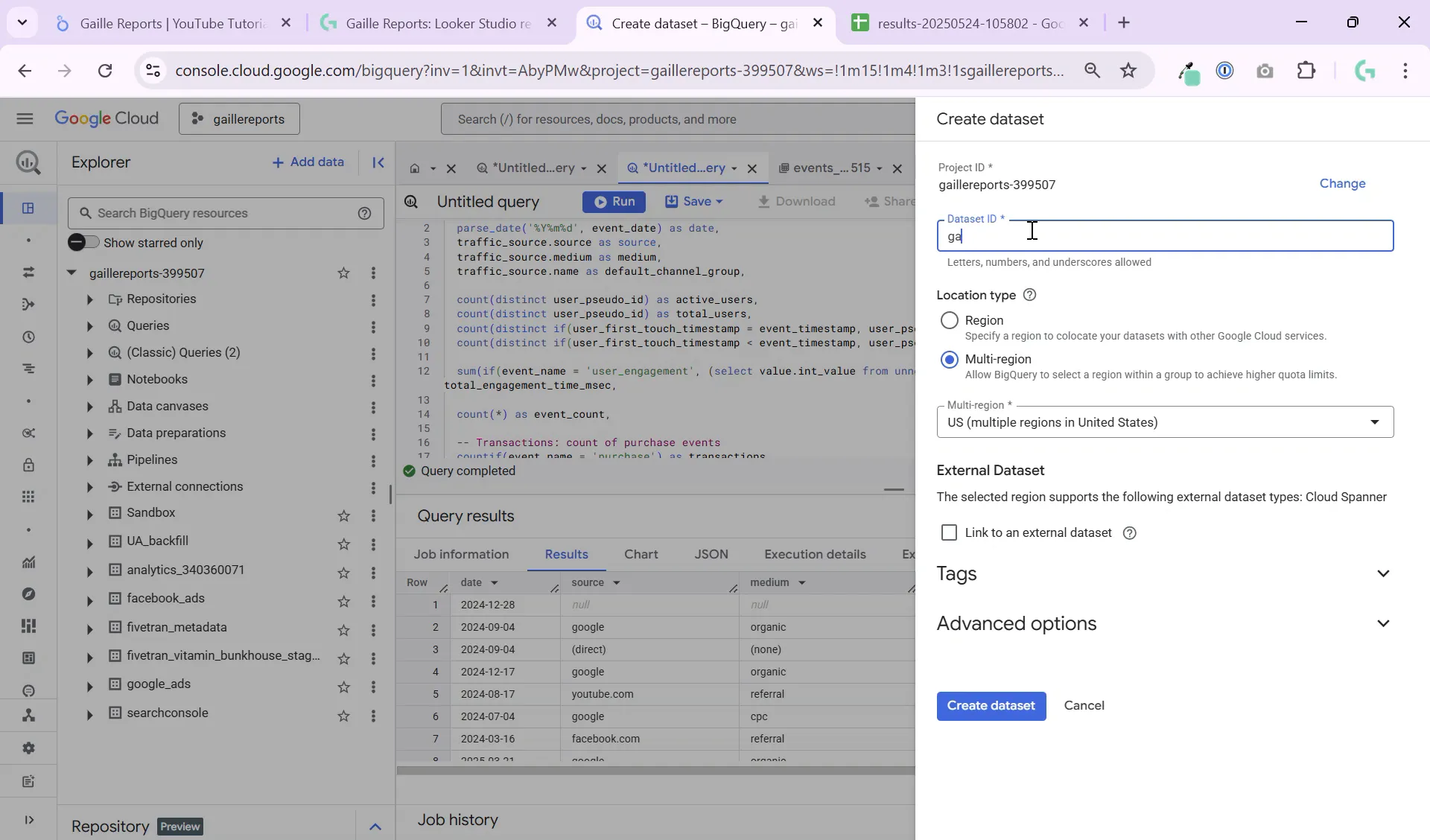
Task: Select the Region location type radio button
Action: 950,320
